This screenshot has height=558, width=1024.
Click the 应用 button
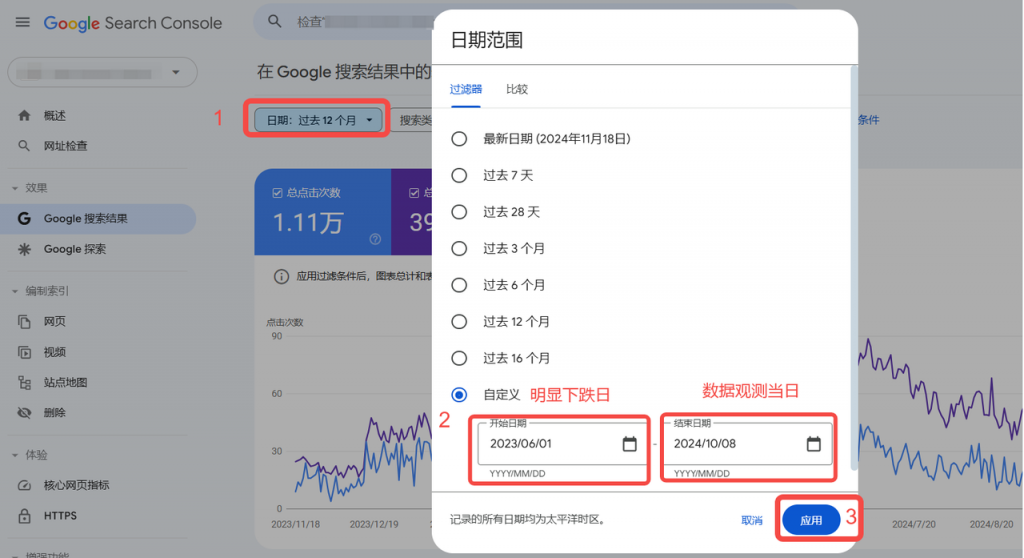[x=811, y=520]
